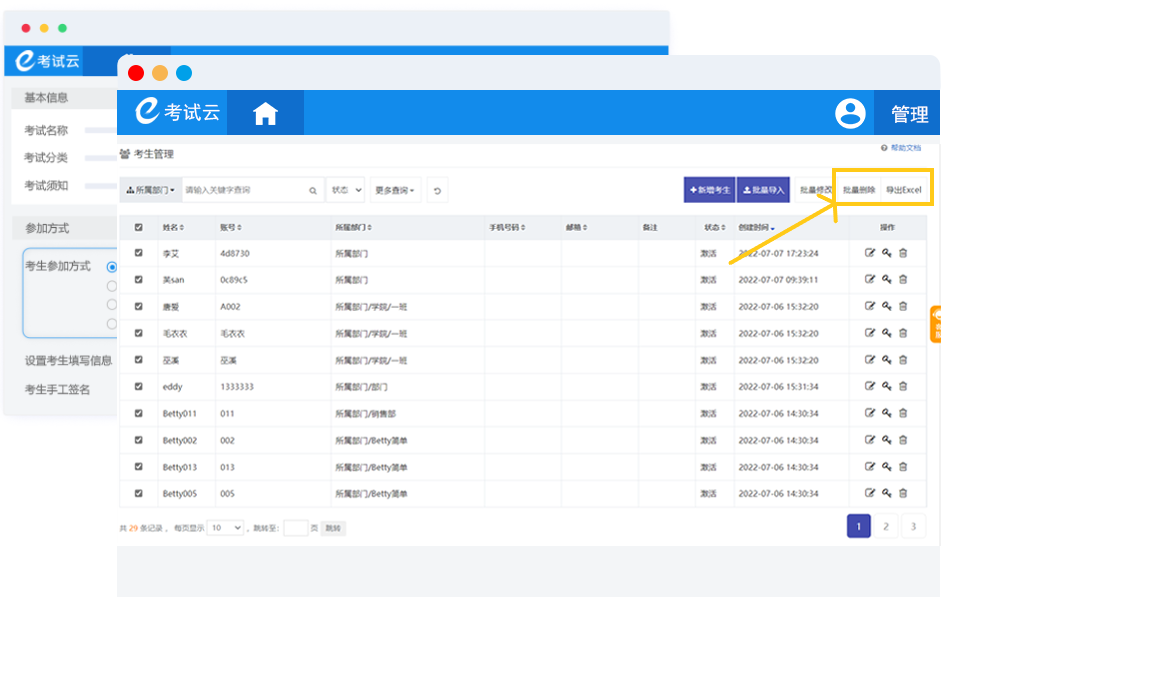Open the 管理 menu in the header
Viewport: 1155px width, 680px height.
click(x=909, y=114)
